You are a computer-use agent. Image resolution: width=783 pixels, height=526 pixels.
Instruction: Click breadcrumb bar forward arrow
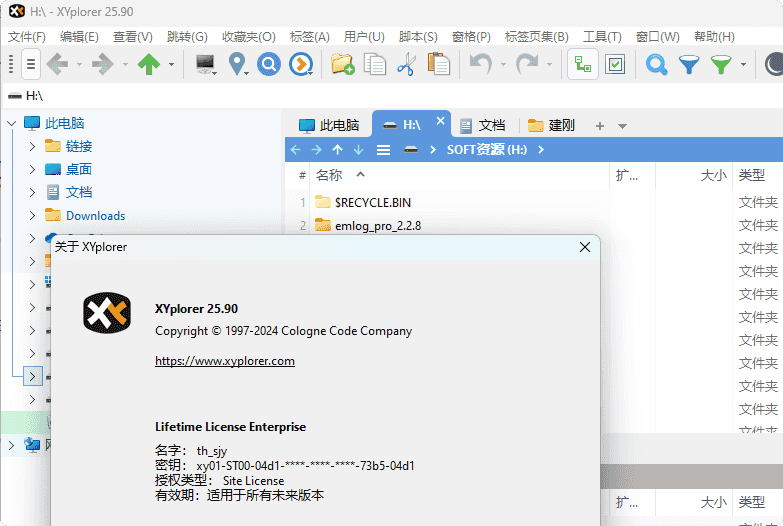point(316,149)
